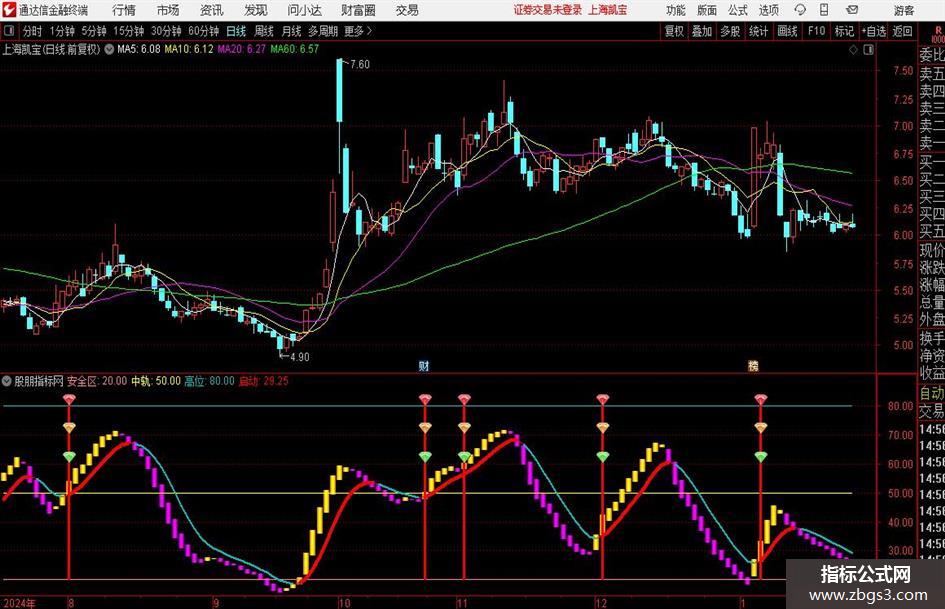Enable the 画线 drawing tools

point(787,31)
